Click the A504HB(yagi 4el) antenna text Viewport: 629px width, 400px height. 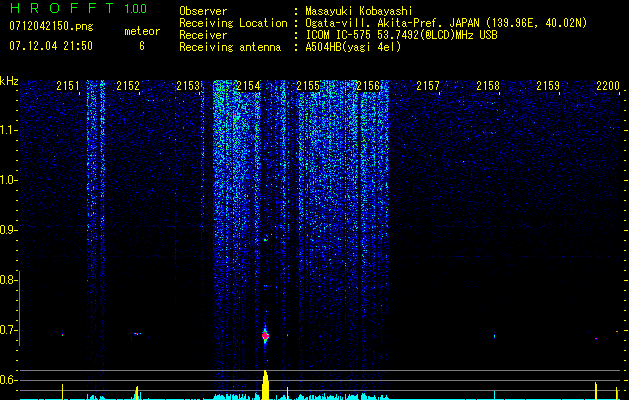click(353, 47)
